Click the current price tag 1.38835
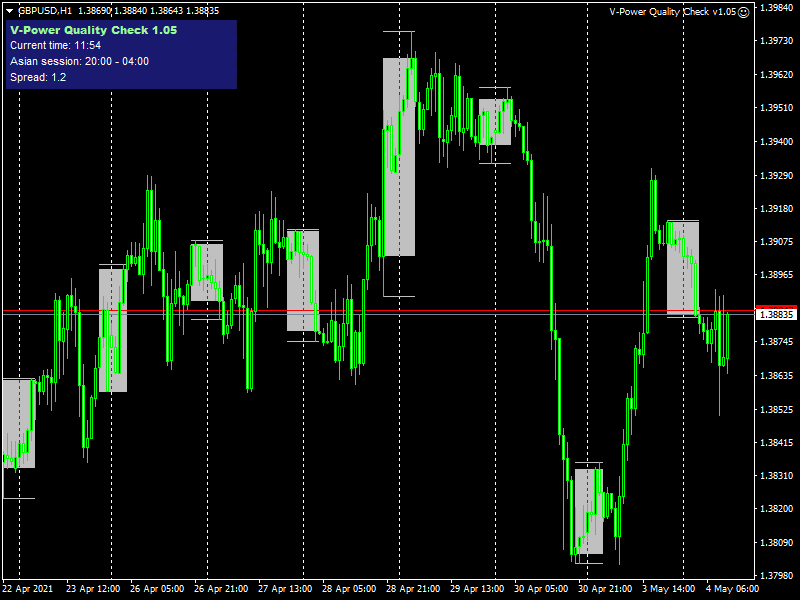This screenshot has width=800, height=600. click(777, 314)
